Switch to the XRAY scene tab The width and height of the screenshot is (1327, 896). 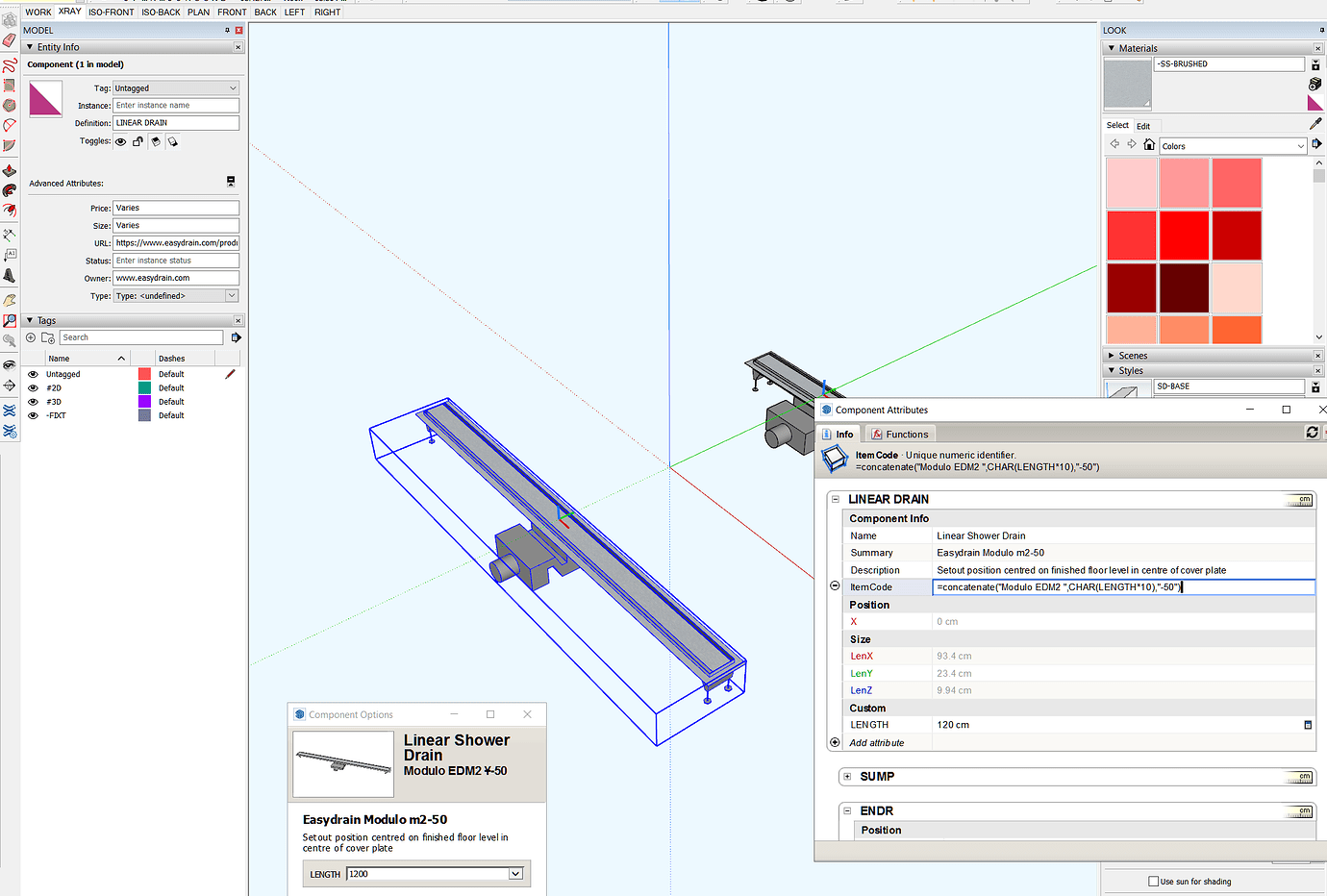click(x=68, y=12)
